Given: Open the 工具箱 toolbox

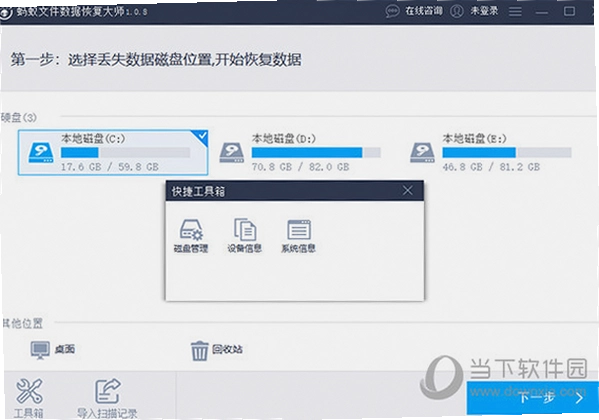Looking at the screenshot, I should [29, 398].
